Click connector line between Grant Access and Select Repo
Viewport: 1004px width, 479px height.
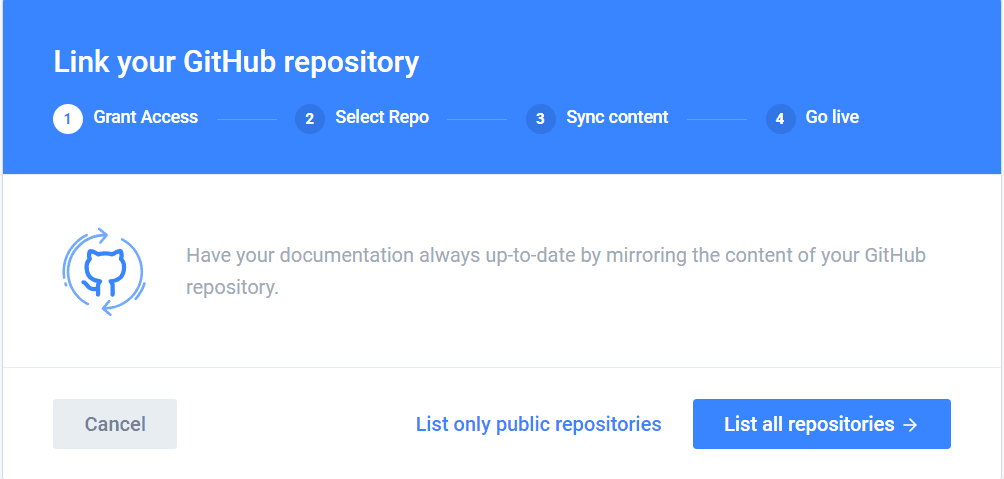247,119
